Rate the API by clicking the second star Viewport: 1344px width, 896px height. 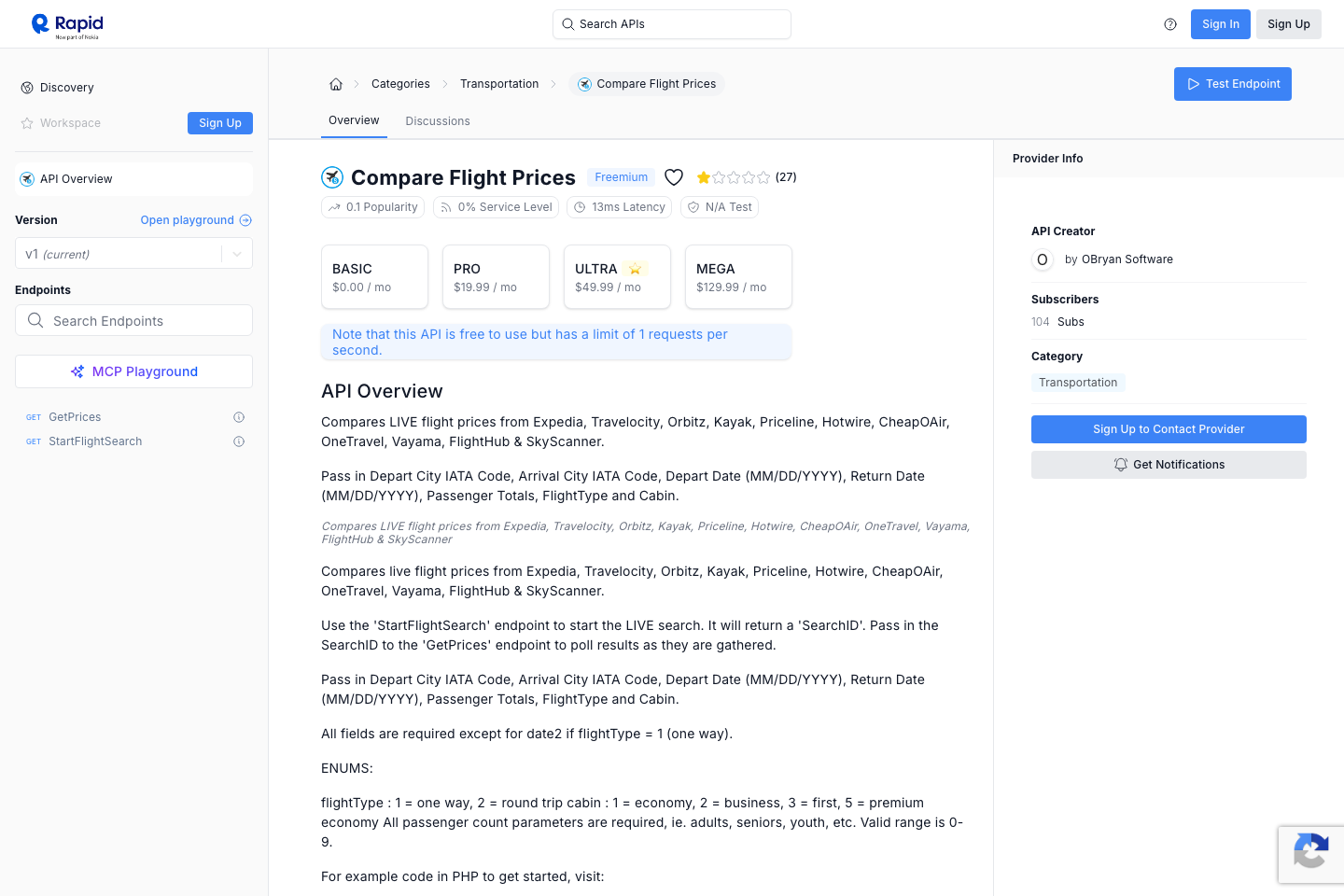pos(718,176)
